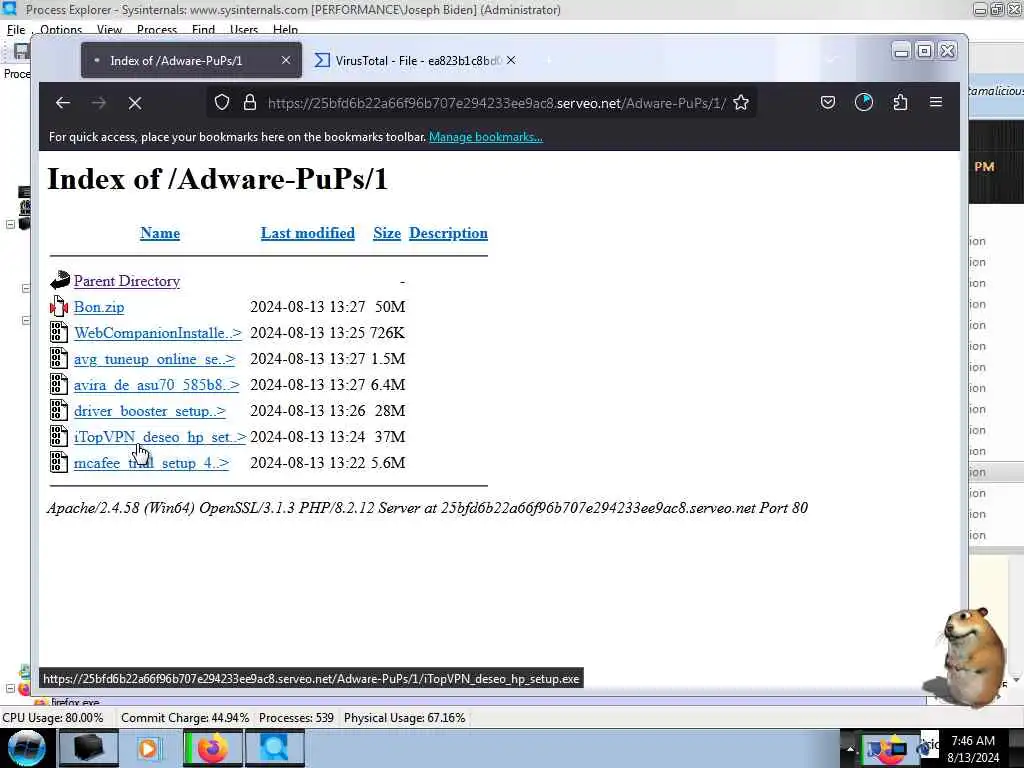Click the binary icon beside avira_de_asu70

tap(59, 385)
